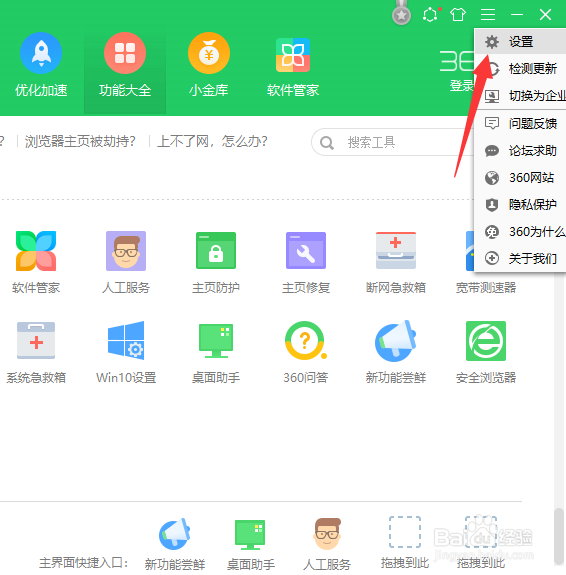Click the medal badge icon in title bar
Image resolution: width=566 pixels, height=575 pixels.
[x=401, y=13]
